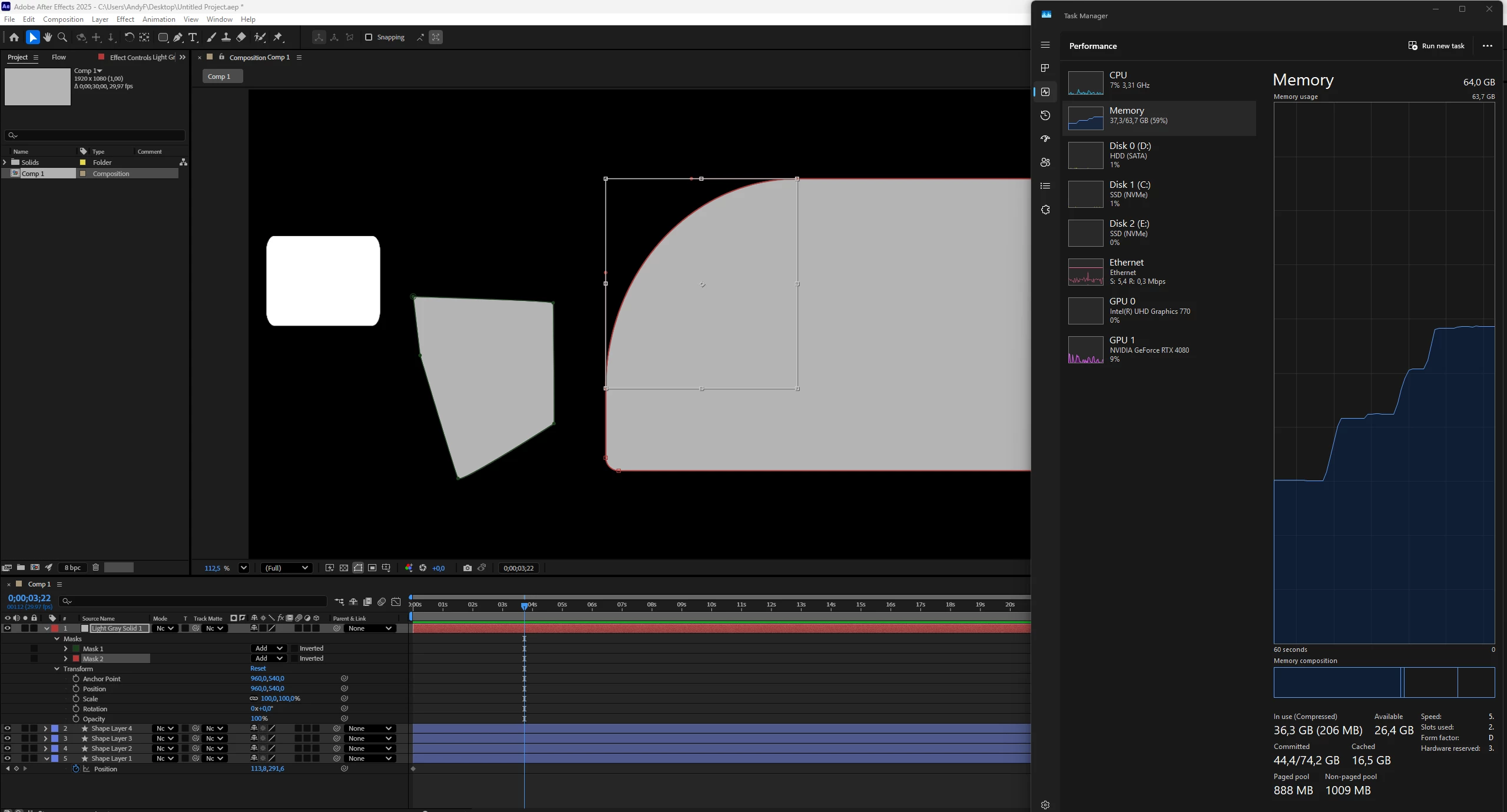Click the Reset Exposure aperture icon

(x=423, y=568)
